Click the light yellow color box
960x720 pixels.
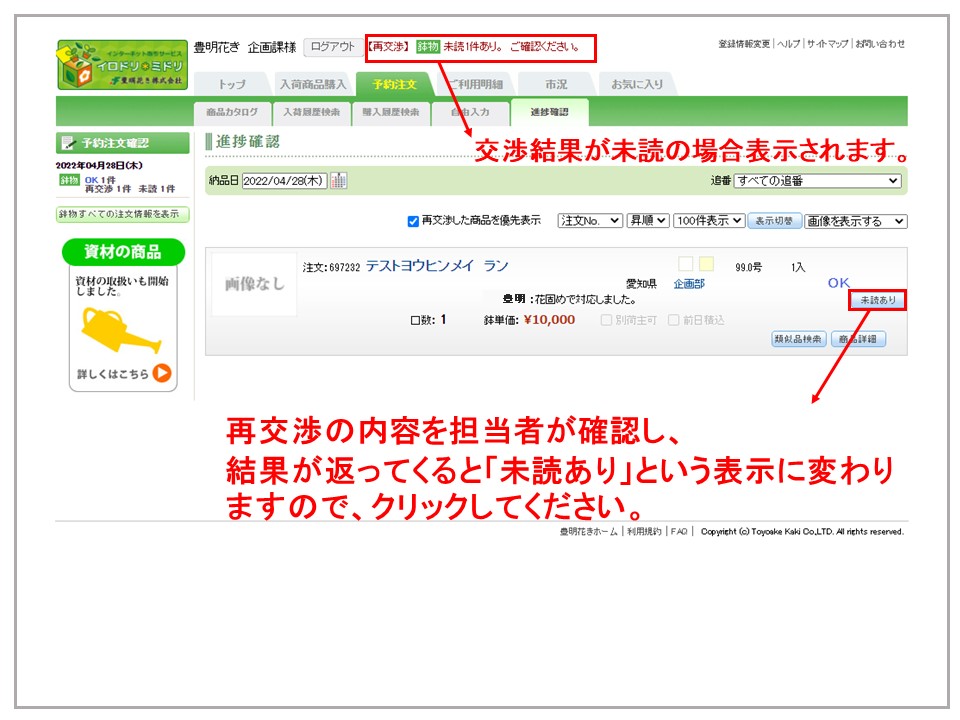(x=706, y=264)
